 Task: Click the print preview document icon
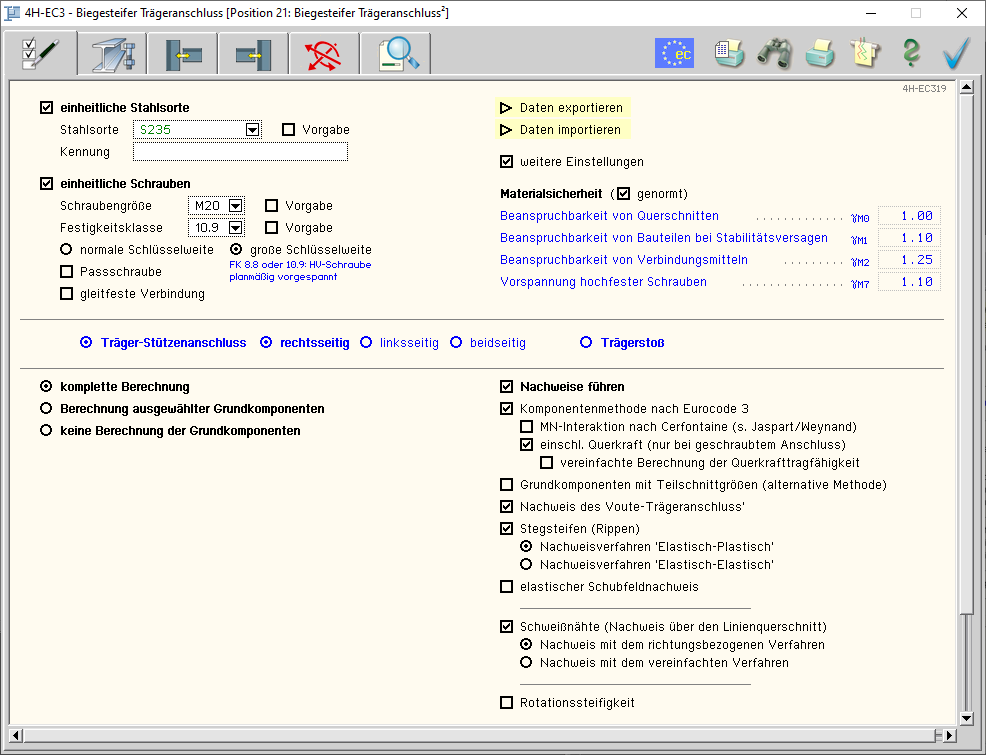point(729,53)
